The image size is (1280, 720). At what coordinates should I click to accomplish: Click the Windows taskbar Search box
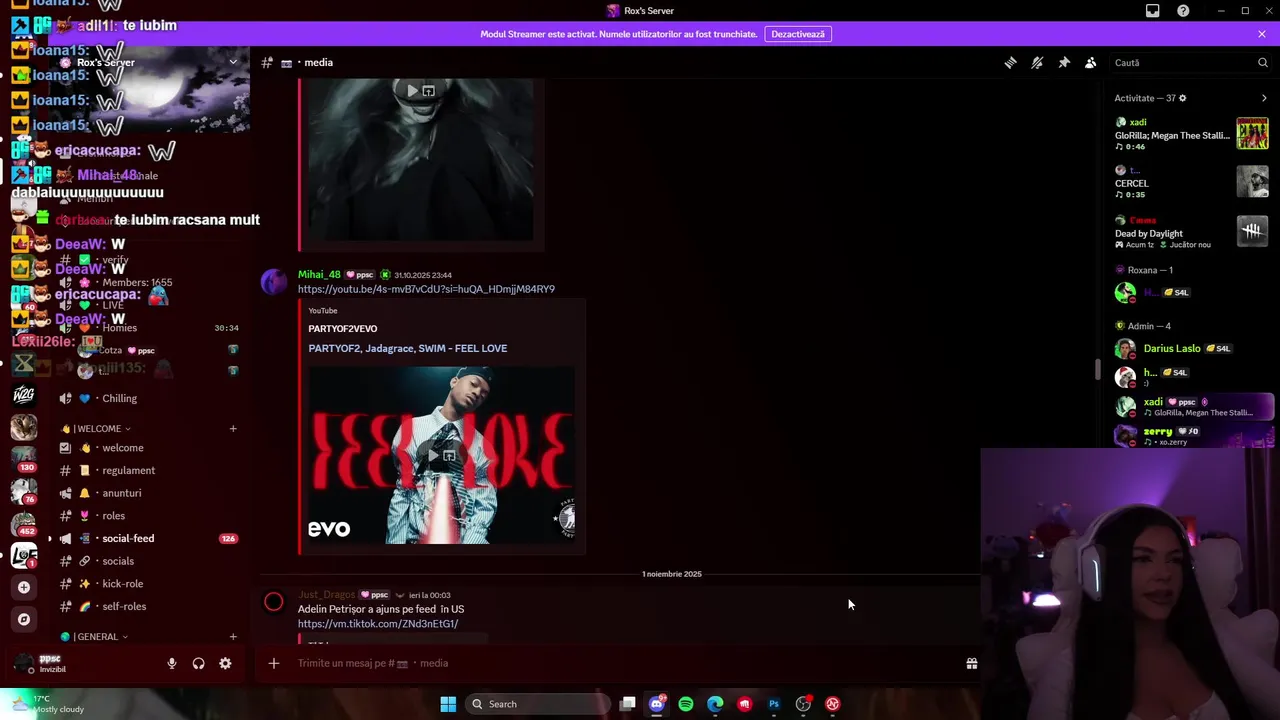tap(539, 704)
